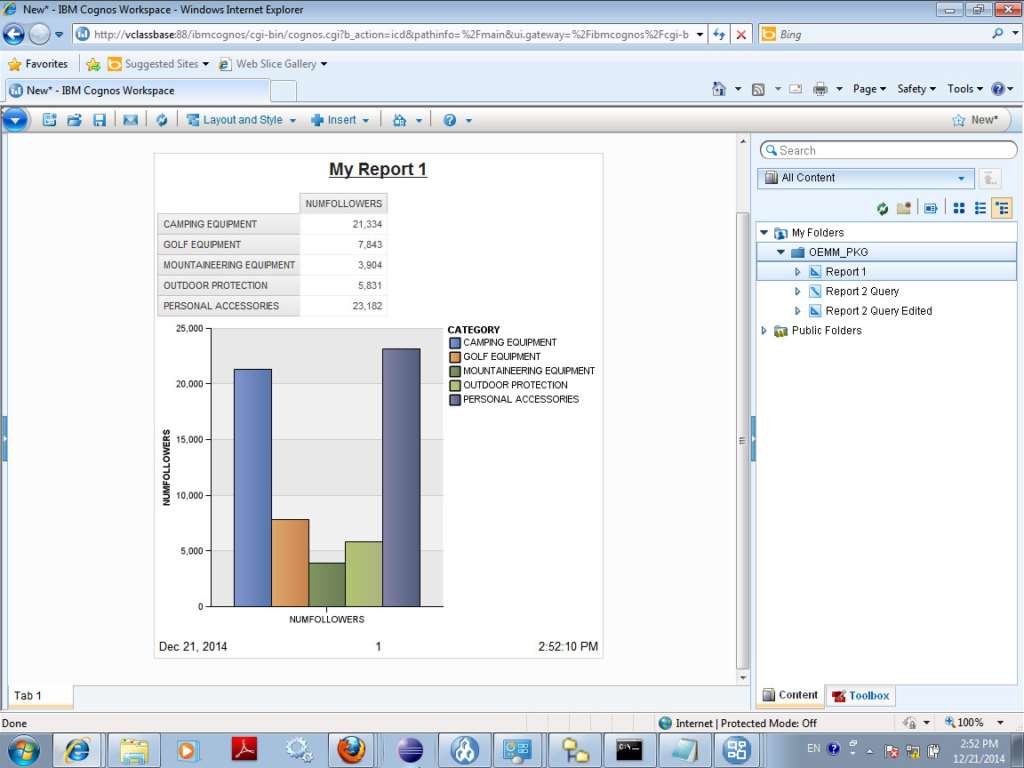Expand the Report 2 Query Edited node arrow
The width and height of the screenshot is (1024, 768).
pyautogui.click(x=797, y=311)
